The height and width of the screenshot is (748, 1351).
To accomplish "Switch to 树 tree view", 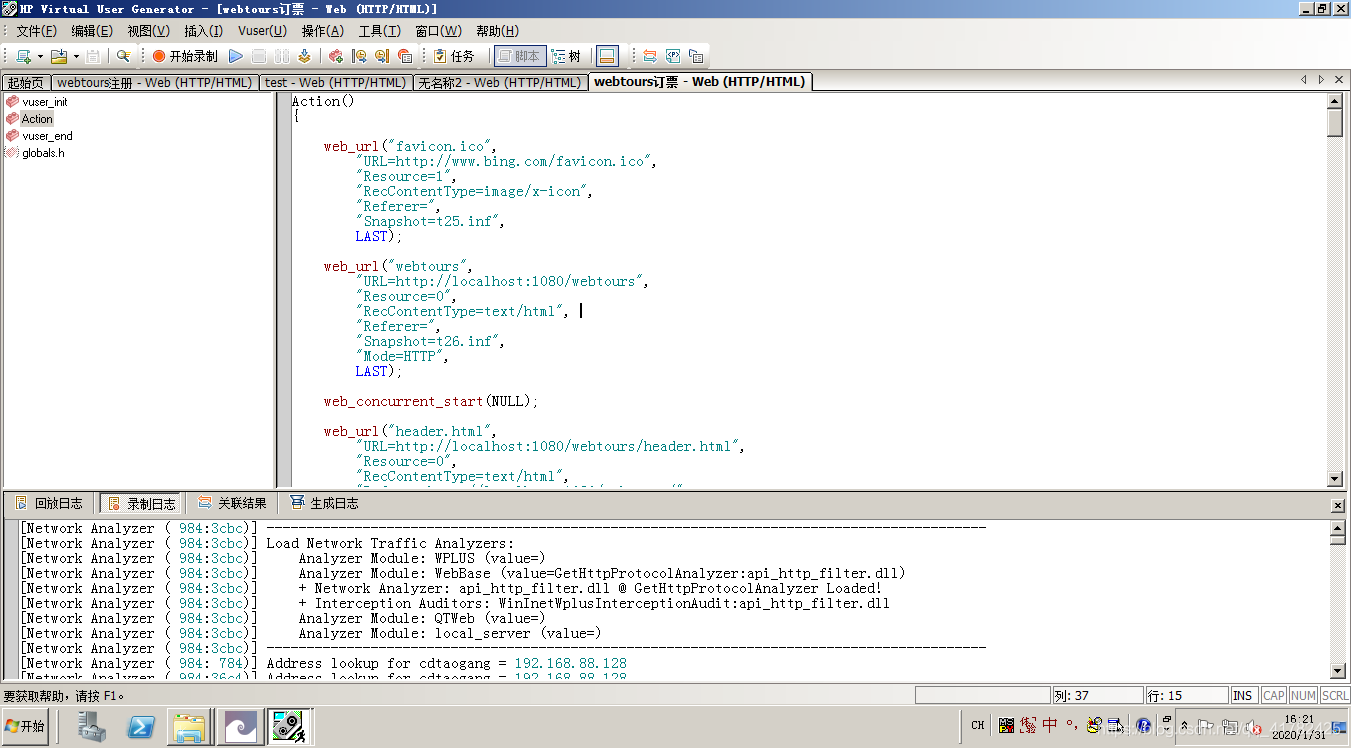I will point(567,56).
